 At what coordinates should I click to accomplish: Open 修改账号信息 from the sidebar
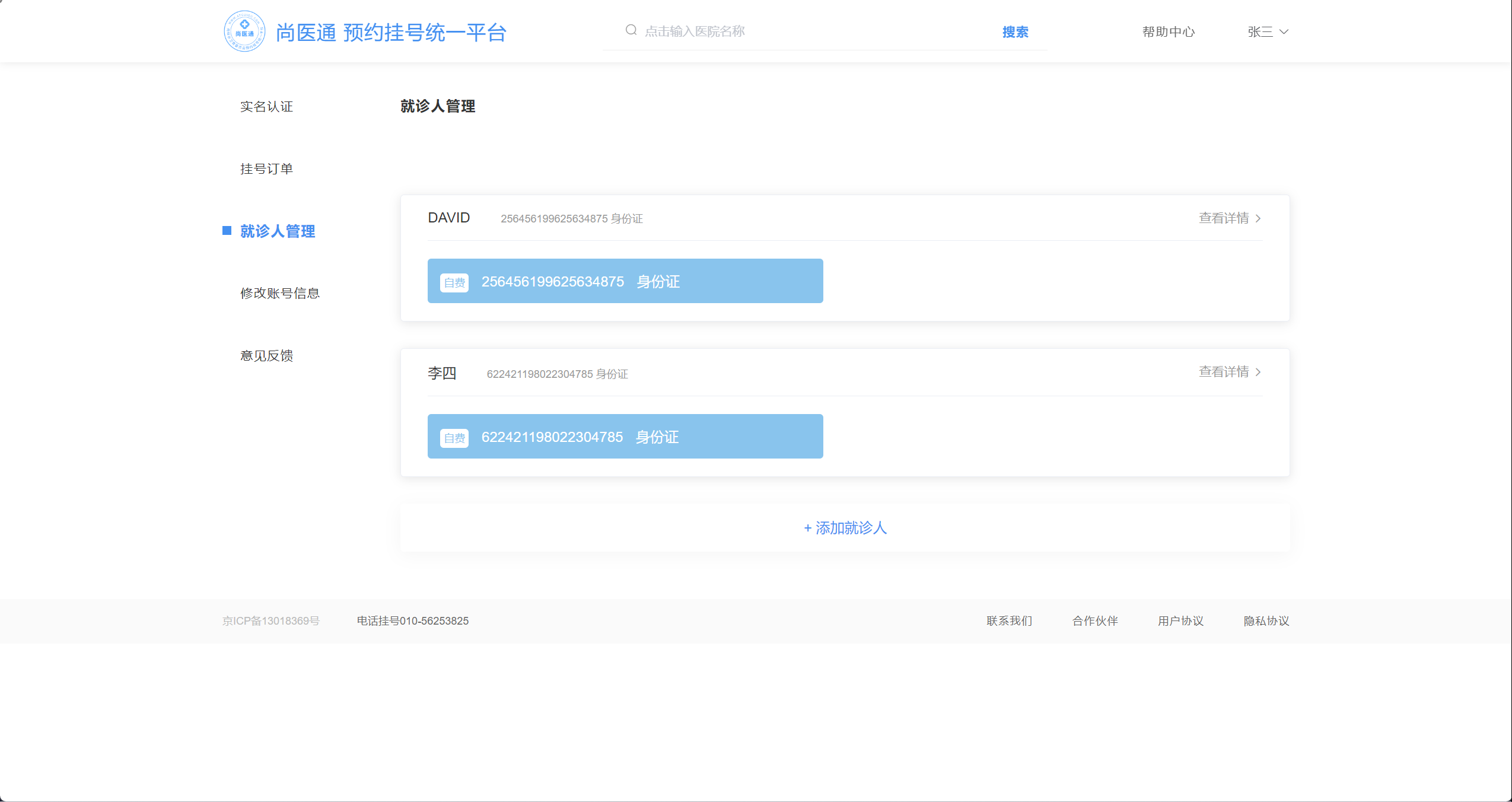point(280,294)
